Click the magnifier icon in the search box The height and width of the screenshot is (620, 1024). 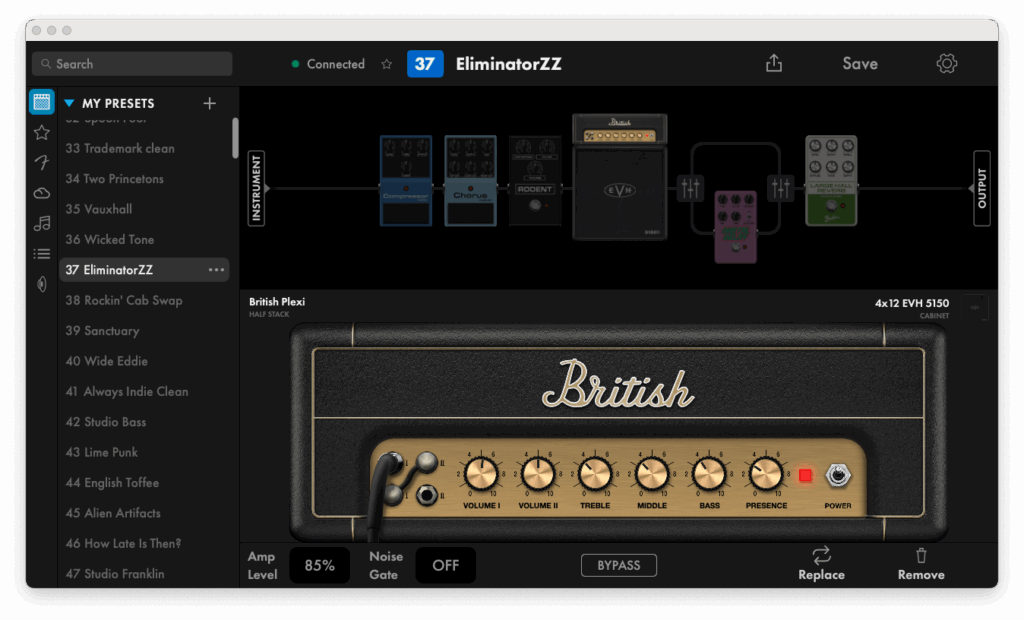[x=46, y=64]
